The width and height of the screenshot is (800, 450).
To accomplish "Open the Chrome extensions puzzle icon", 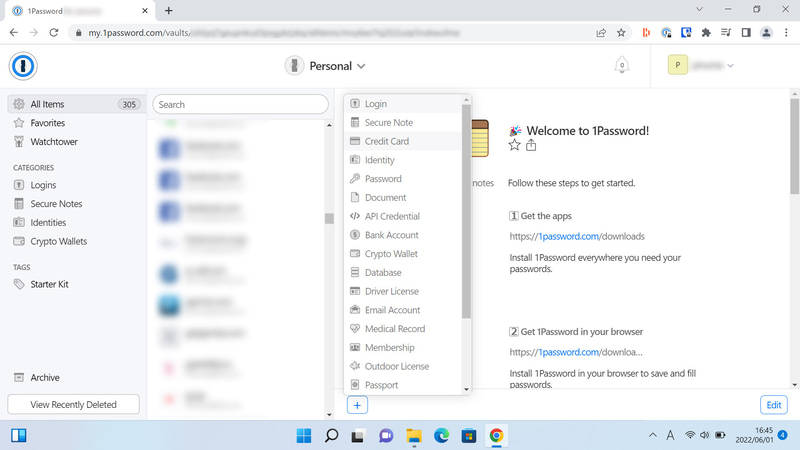I will tap(706, 33).
